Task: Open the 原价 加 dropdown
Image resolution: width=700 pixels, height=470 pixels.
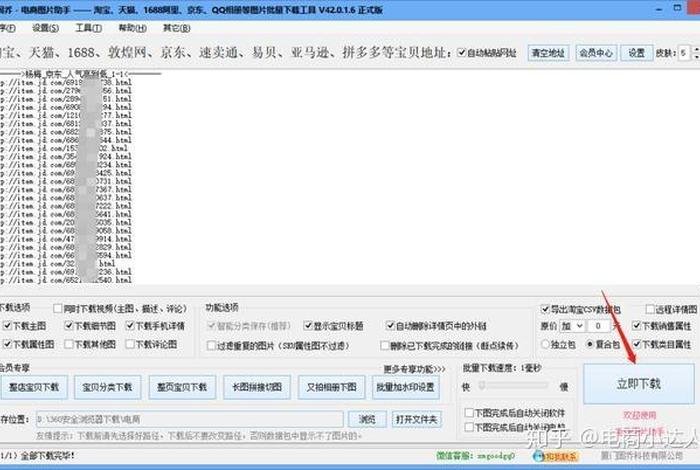Action: pos(572,326)
